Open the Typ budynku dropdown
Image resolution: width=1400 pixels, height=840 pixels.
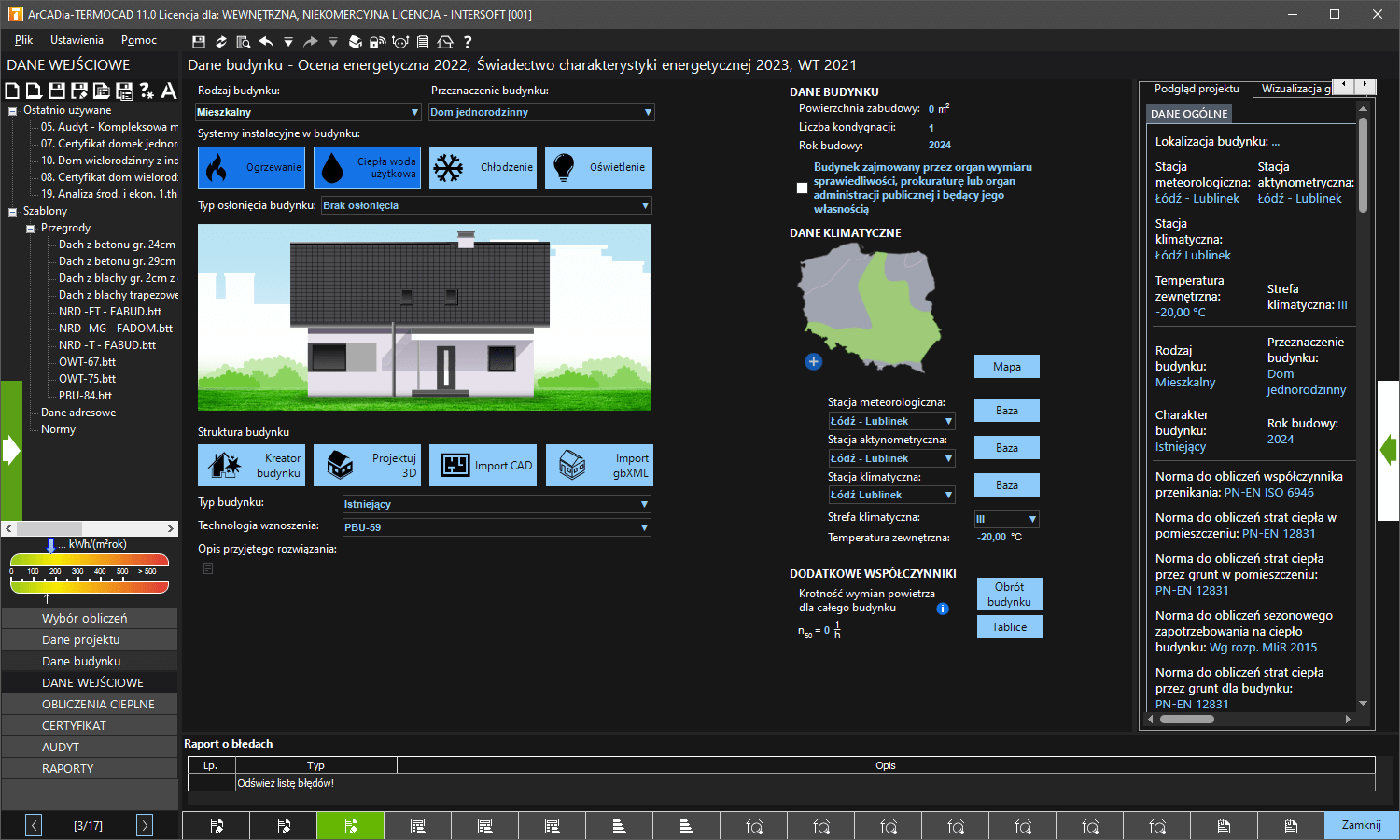[497, 504]
